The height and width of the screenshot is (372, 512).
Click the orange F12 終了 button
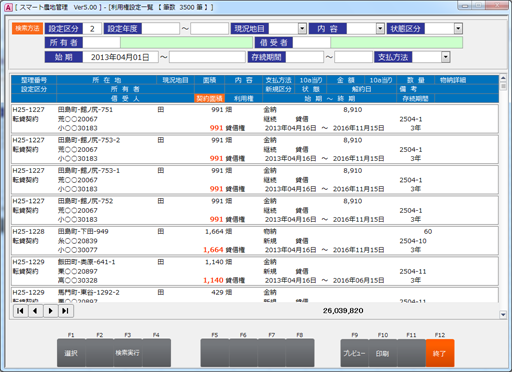tap(440, 353)
